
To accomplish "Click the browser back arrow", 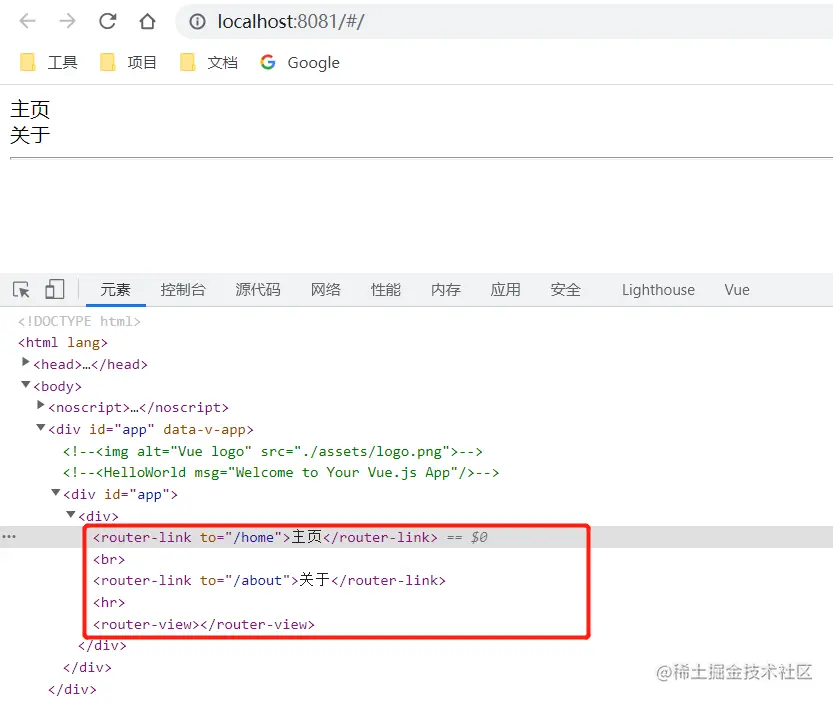I will point(27,21).
